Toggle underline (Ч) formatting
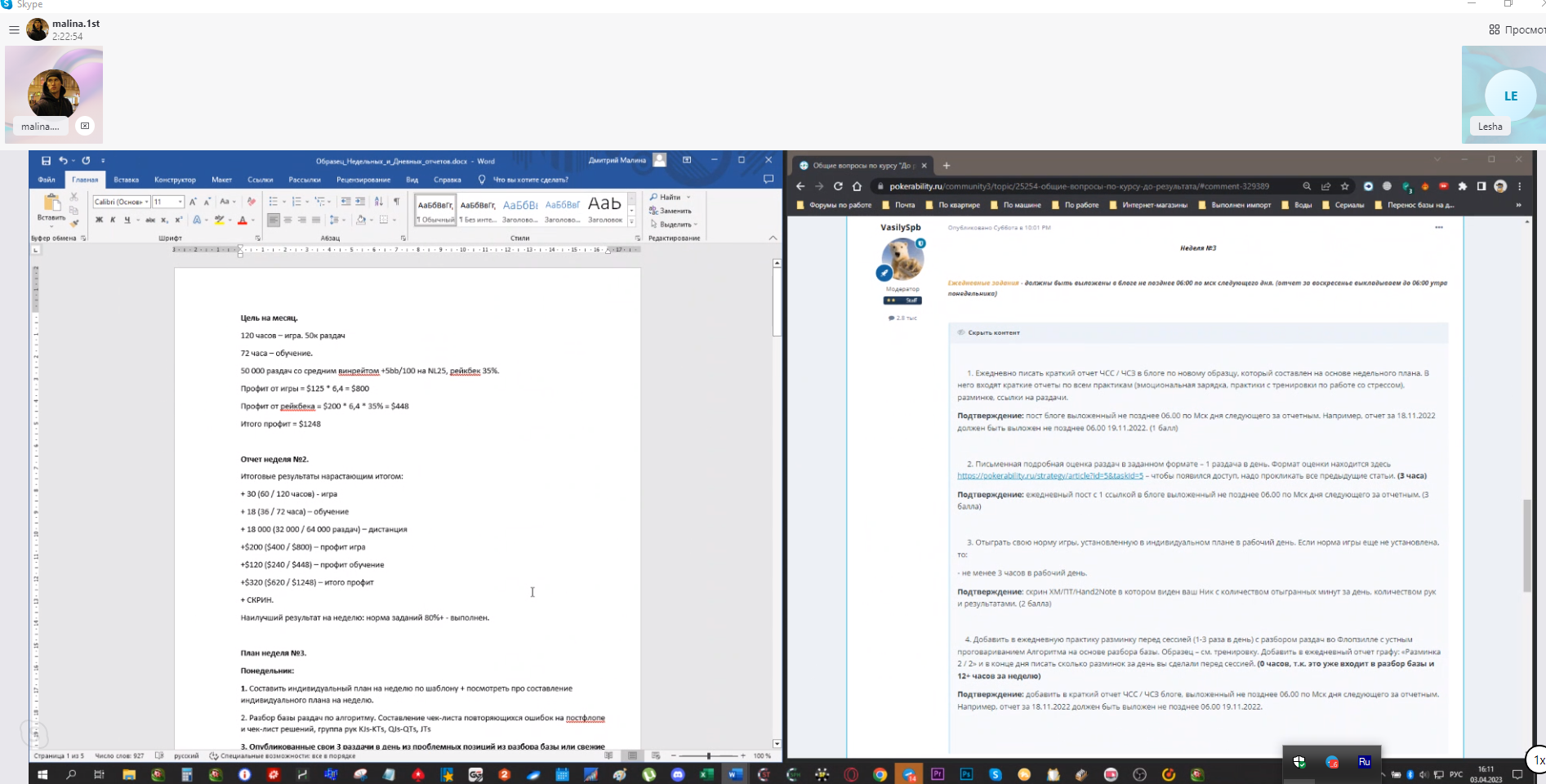 [x=127, y=220]
